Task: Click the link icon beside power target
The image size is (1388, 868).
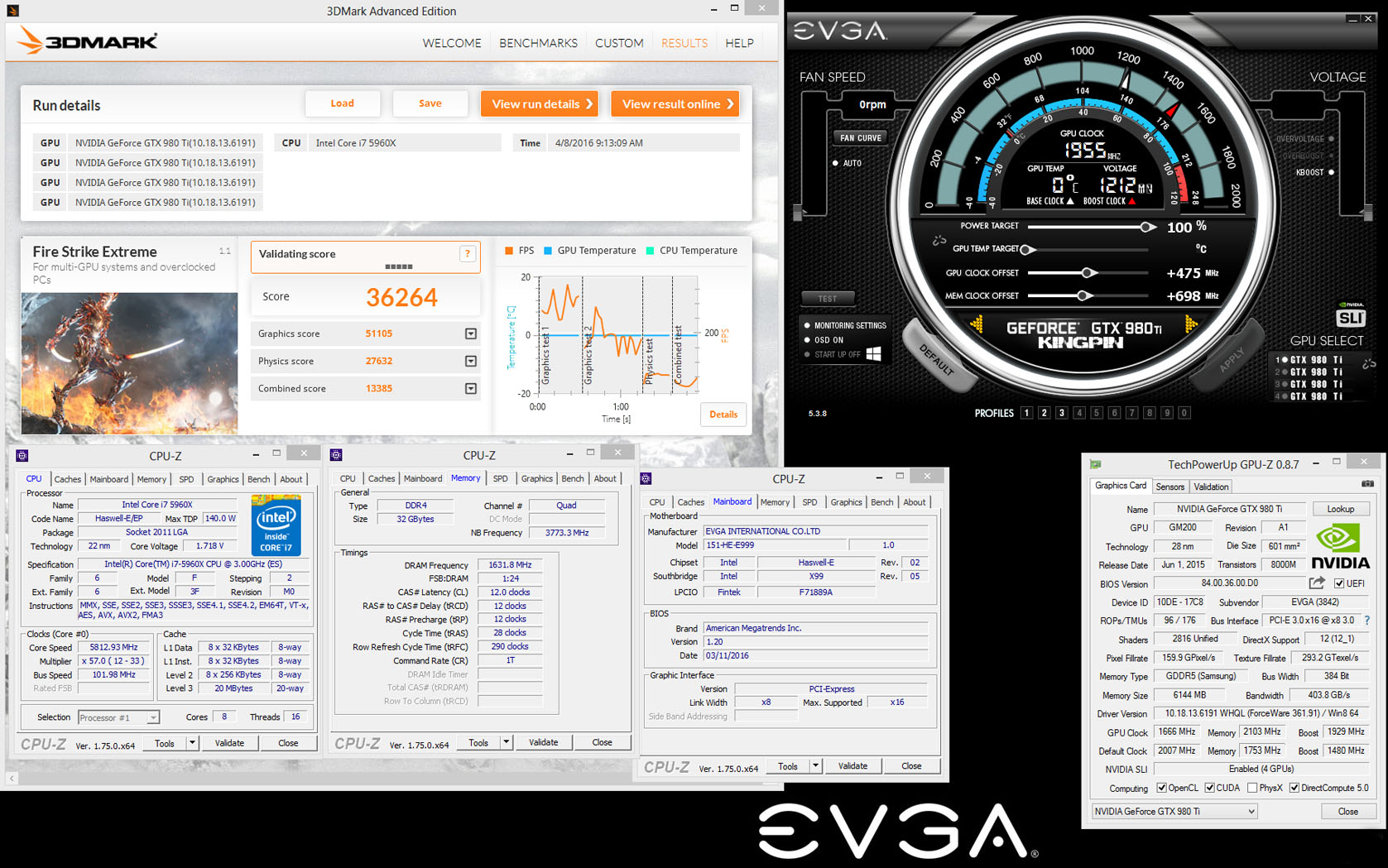Action: click(x=939, y=240)
